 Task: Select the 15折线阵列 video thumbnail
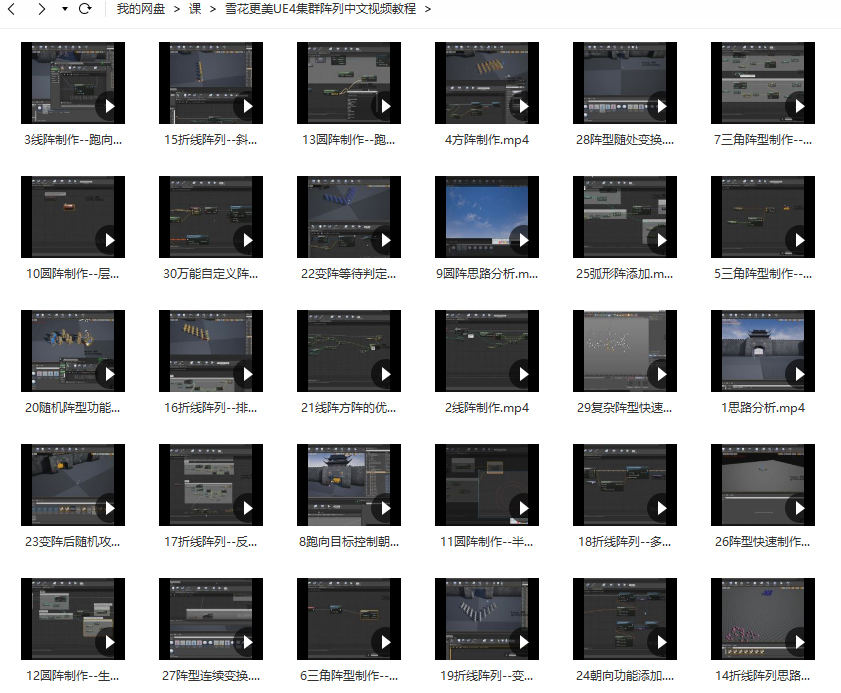(210, 82)
